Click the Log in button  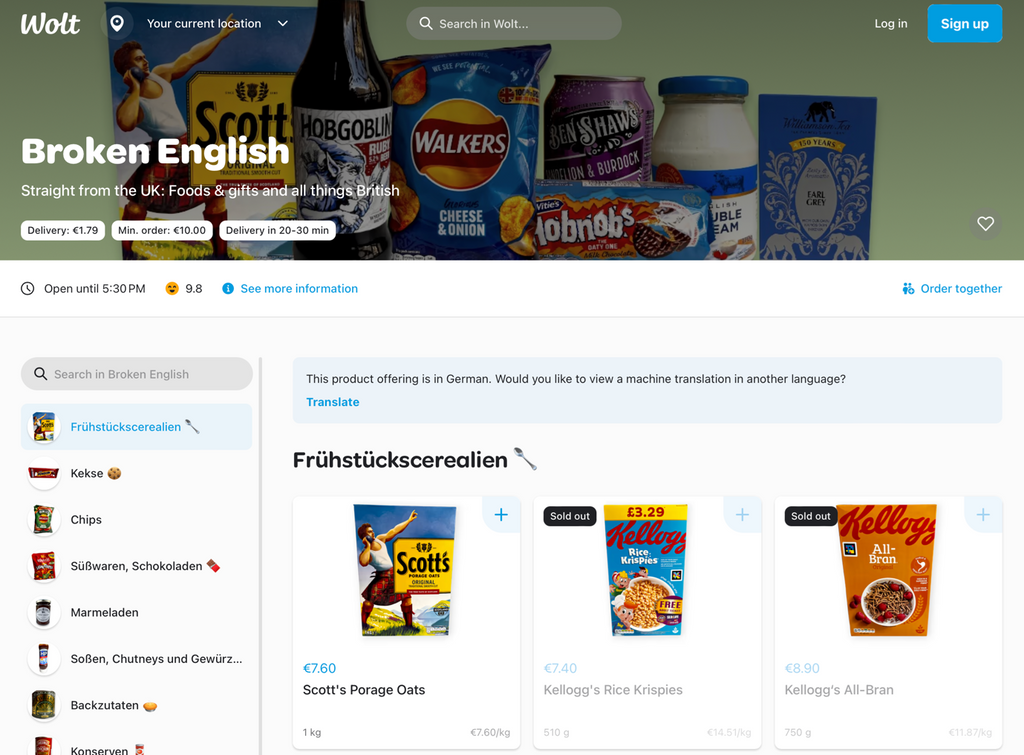pos(890,24)
